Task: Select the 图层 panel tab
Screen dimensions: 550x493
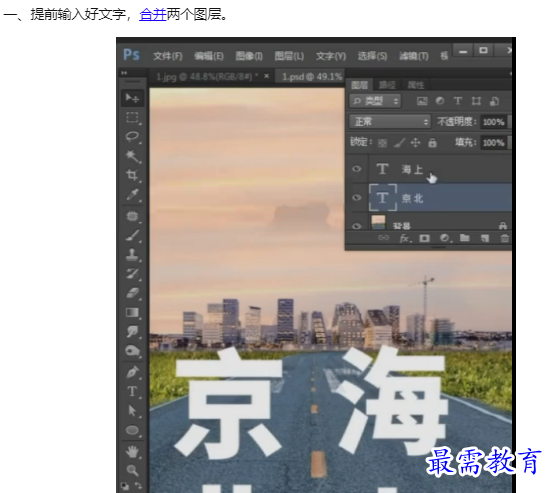Action: pos(360,85)
